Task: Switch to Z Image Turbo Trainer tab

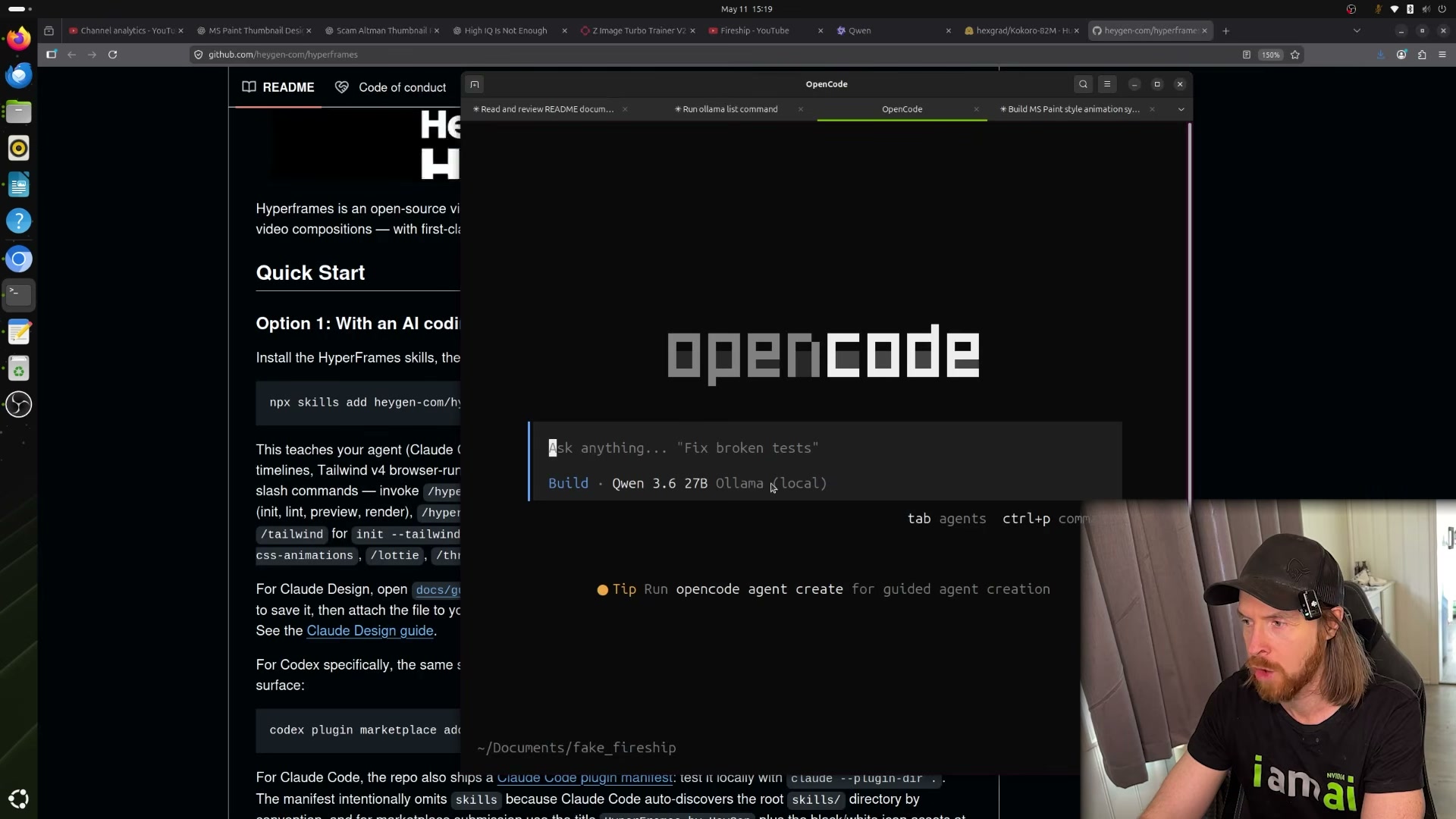Action: (x=638, y=31)
